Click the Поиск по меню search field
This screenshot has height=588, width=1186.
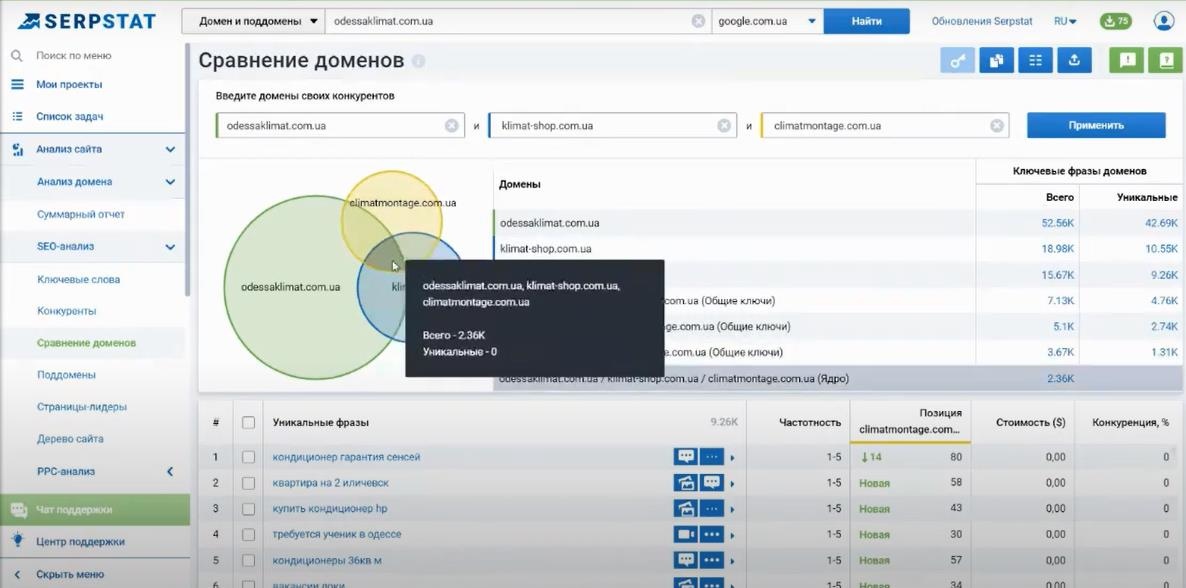[73, 55]
